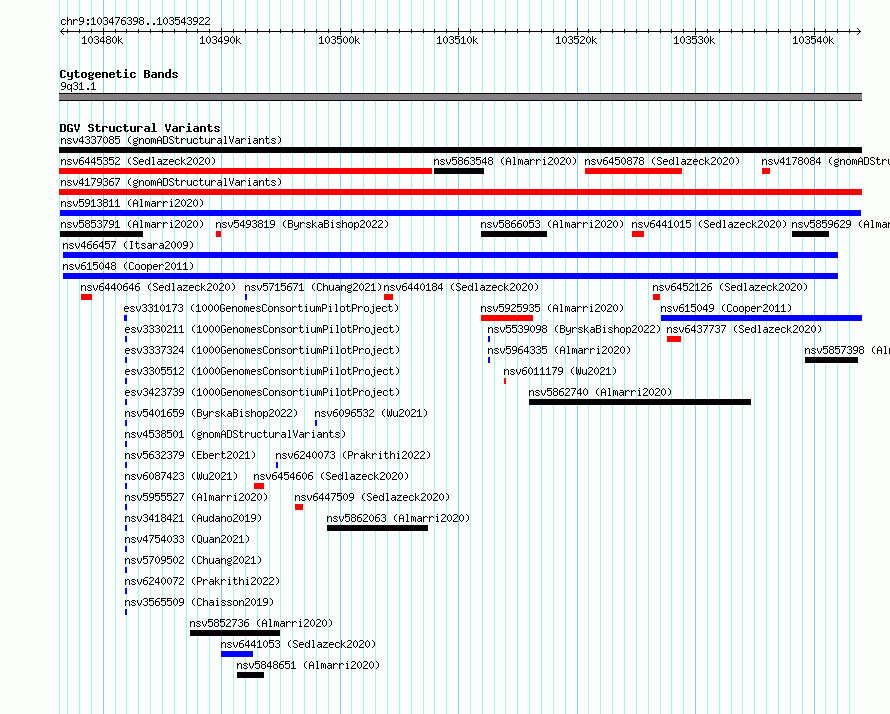The height and width of the screenshot is (714, 890).
Task: Open the nsv5964335 Almarri2020 variant
Action: (x=489, y=360)
